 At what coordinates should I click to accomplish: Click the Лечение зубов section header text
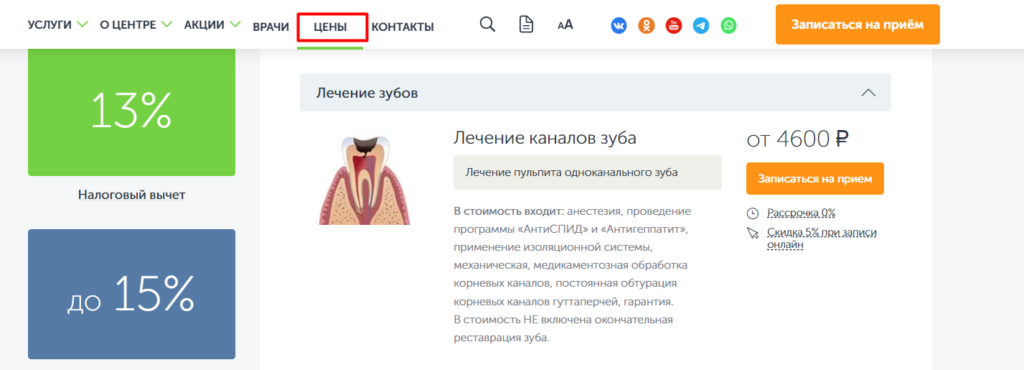pos(367,93)
